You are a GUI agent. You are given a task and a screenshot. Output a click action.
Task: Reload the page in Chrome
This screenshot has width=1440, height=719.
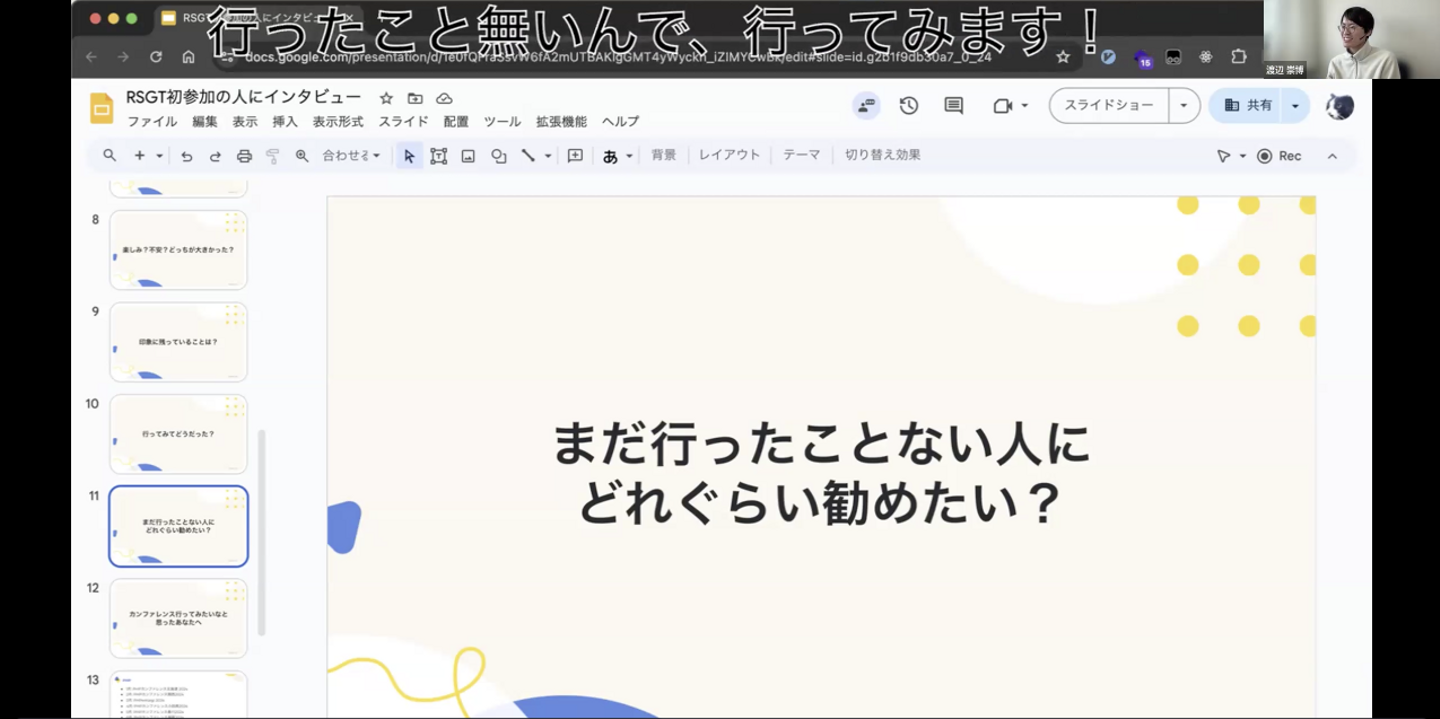click(156, 57)
